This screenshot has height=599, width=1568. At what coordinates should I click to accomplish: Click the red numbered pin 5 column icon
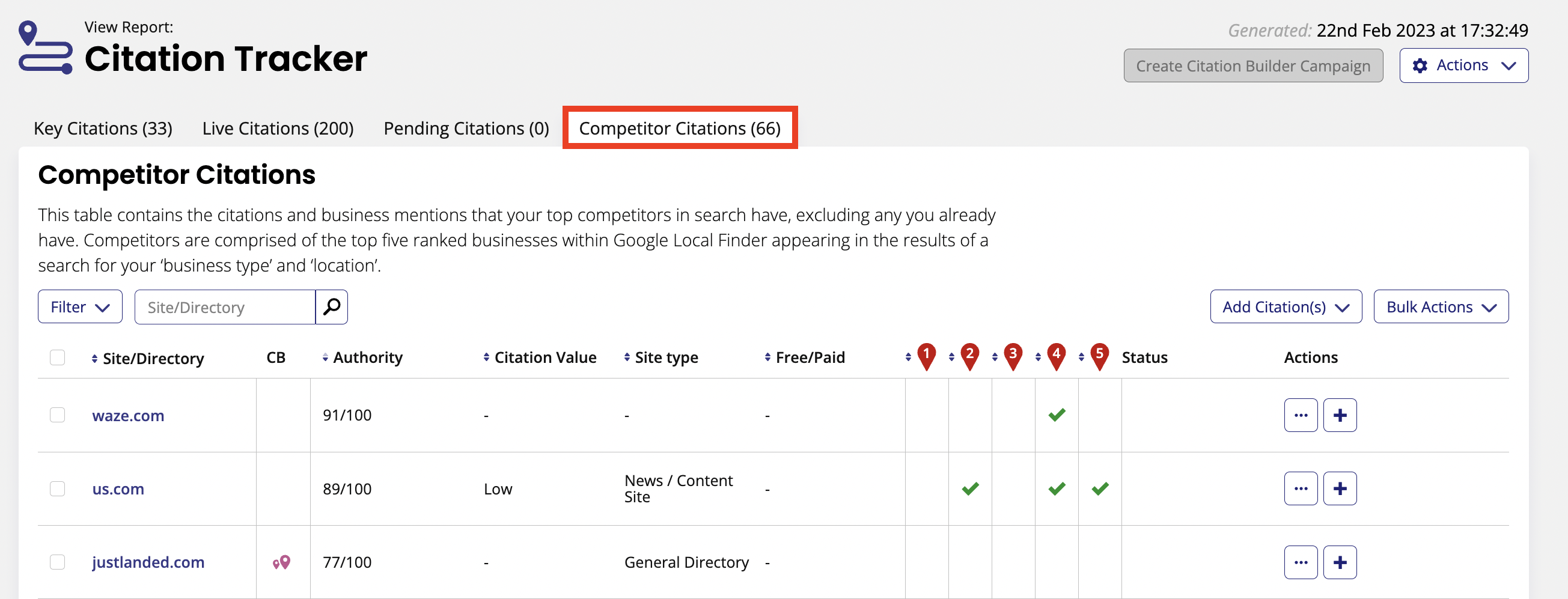[1099, 354]
